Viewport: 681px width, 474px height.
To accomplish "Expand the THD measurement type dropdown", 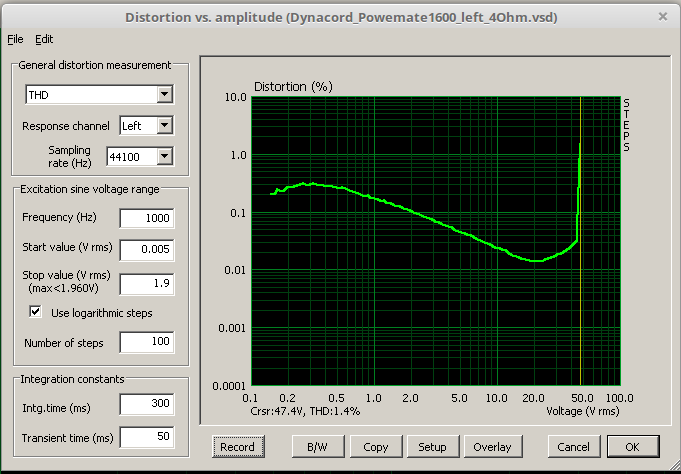I will (164, 95).
